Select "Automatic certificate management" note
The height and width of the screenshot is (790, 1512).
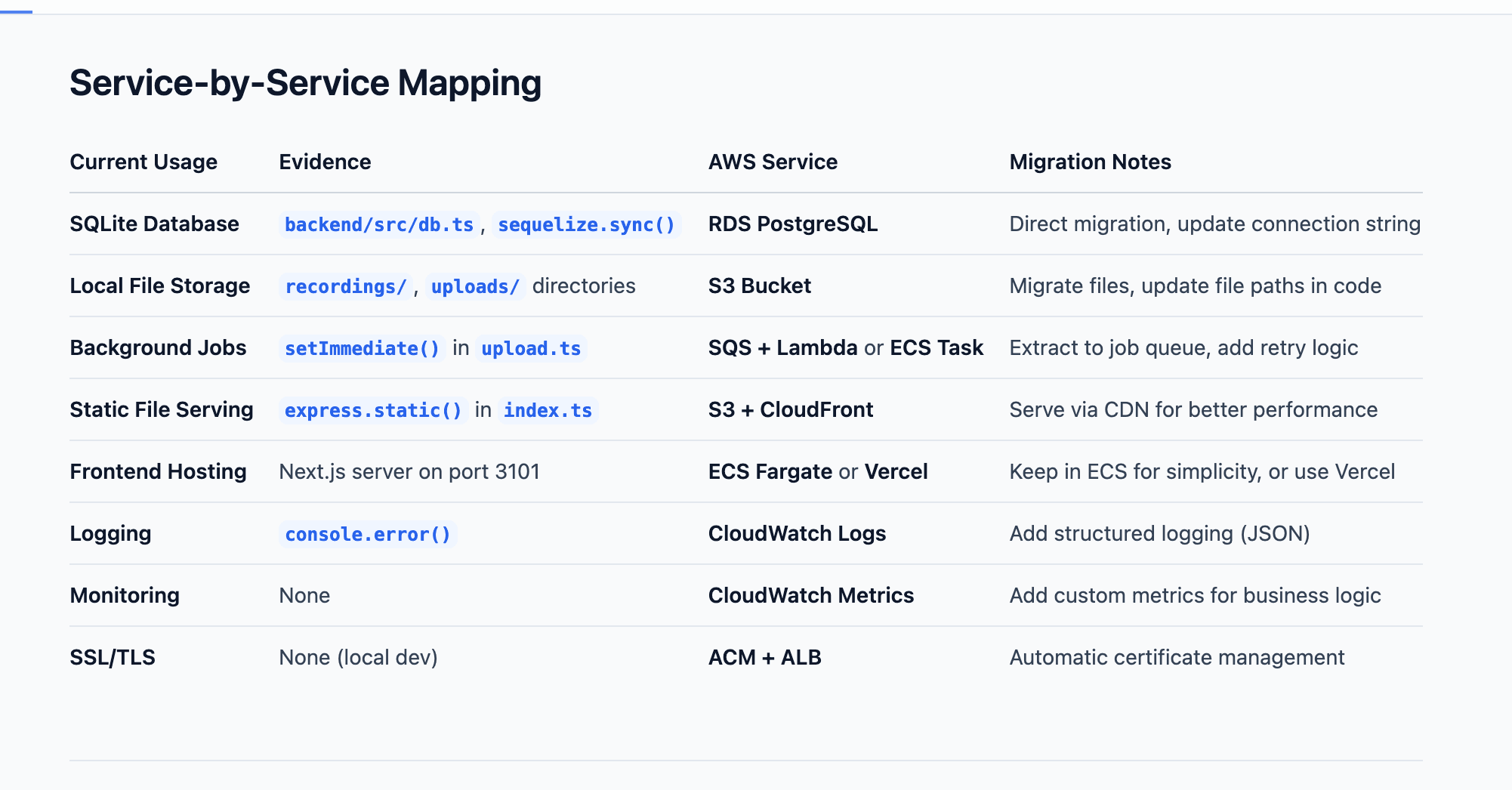click(1177, 657)
